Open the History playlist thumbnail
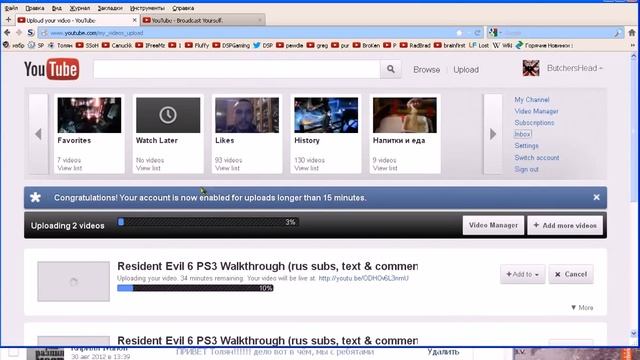Viewport: 640px width, 360px height. tap(326, 115)
